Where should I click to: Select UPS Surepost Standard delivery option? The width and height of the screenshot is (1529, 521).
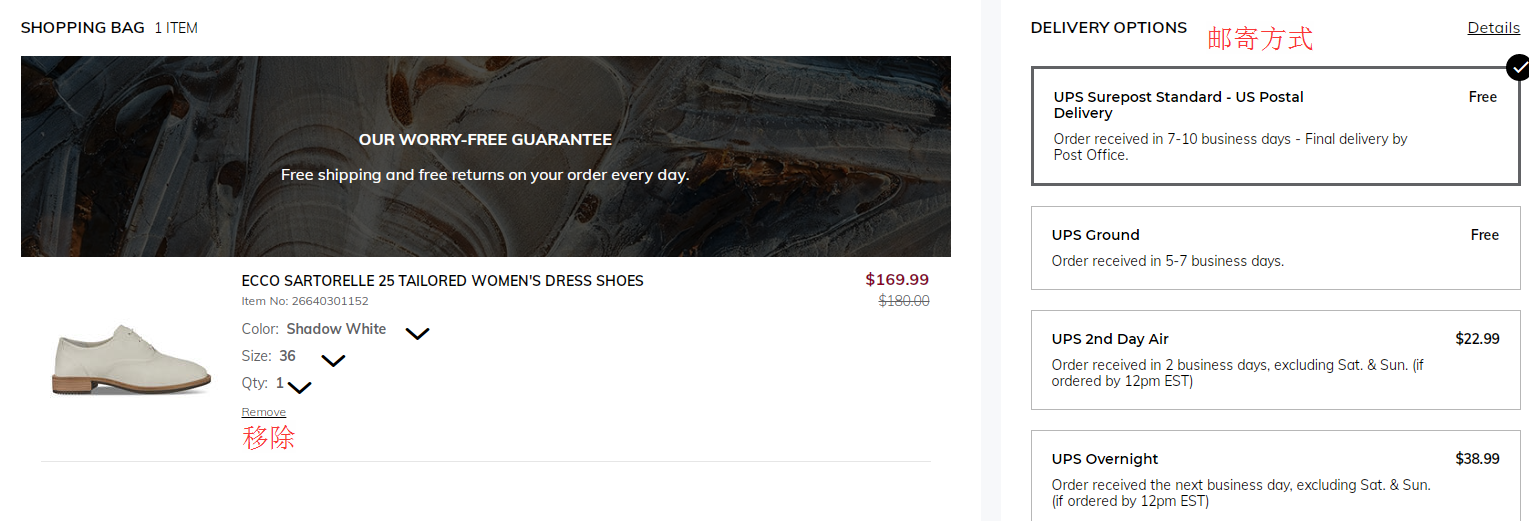click(x=1275, y=126)
